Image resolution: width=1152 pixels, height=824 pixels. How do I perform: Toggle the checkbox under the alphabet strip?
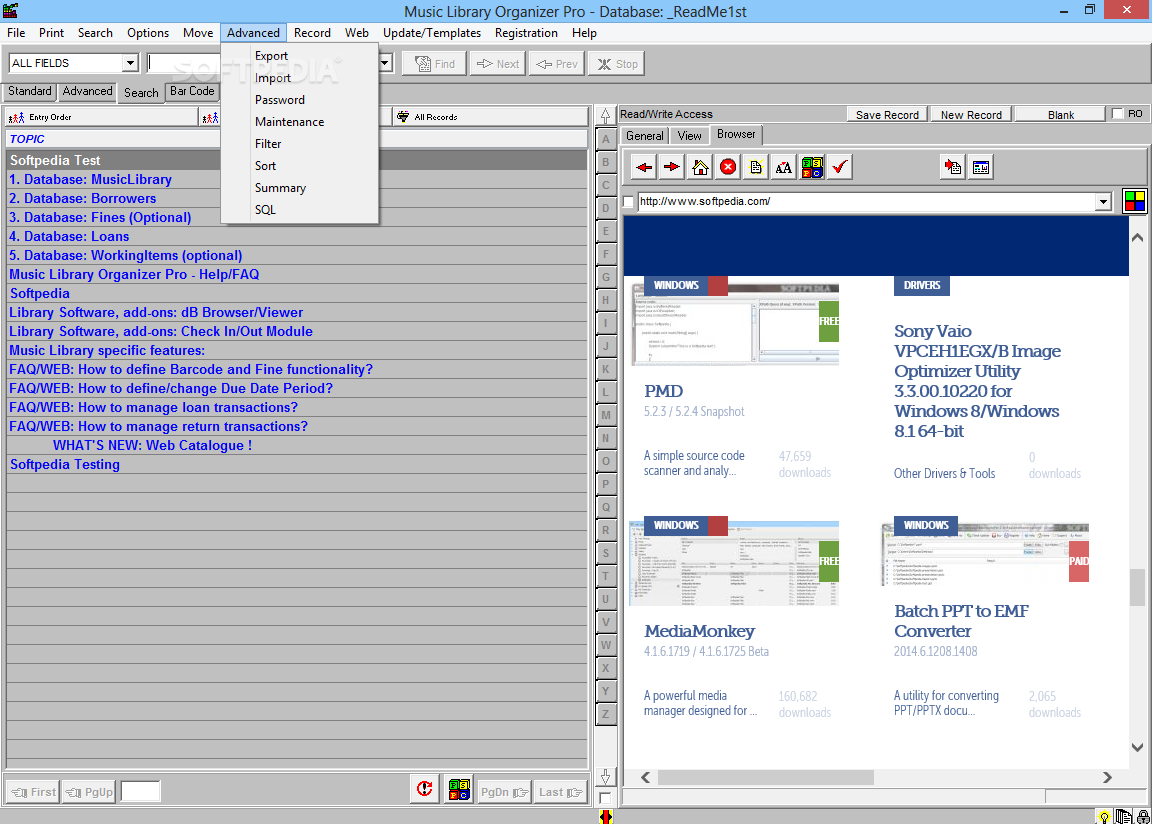click(x=605, y=798)
